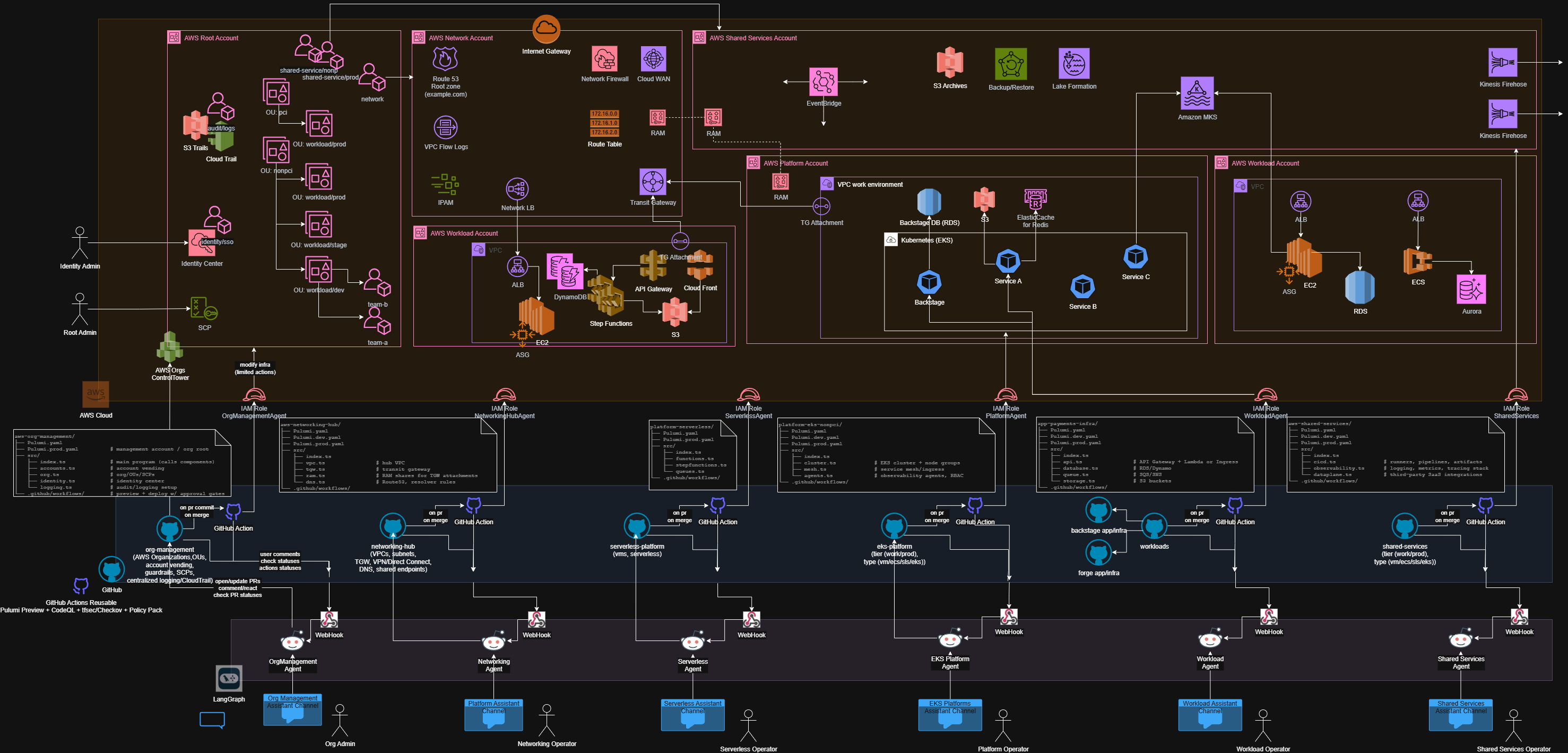Select the IAM Role PlatformAgent helmet icon
This screenshot has width=1568, height=753.
pyautogui.click(x=1006, y=395)
